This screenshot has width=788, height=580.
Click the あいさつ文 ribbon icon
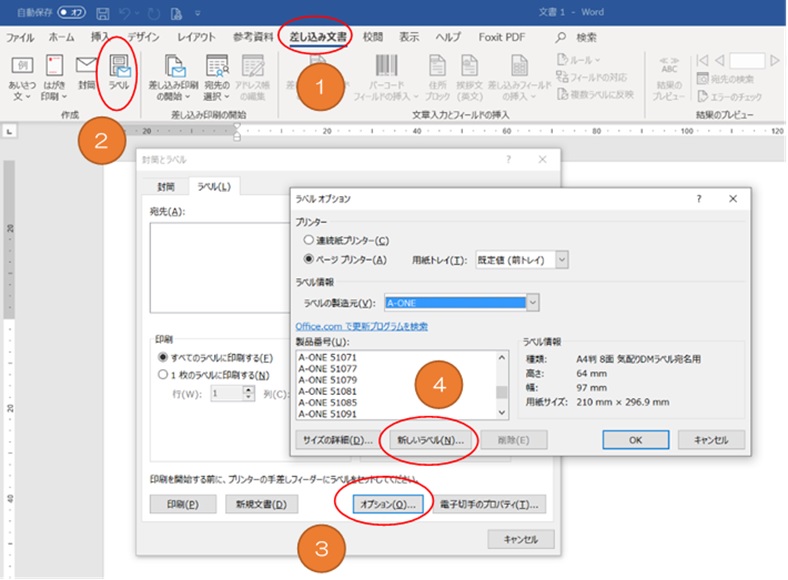click(x=21, y=74)
